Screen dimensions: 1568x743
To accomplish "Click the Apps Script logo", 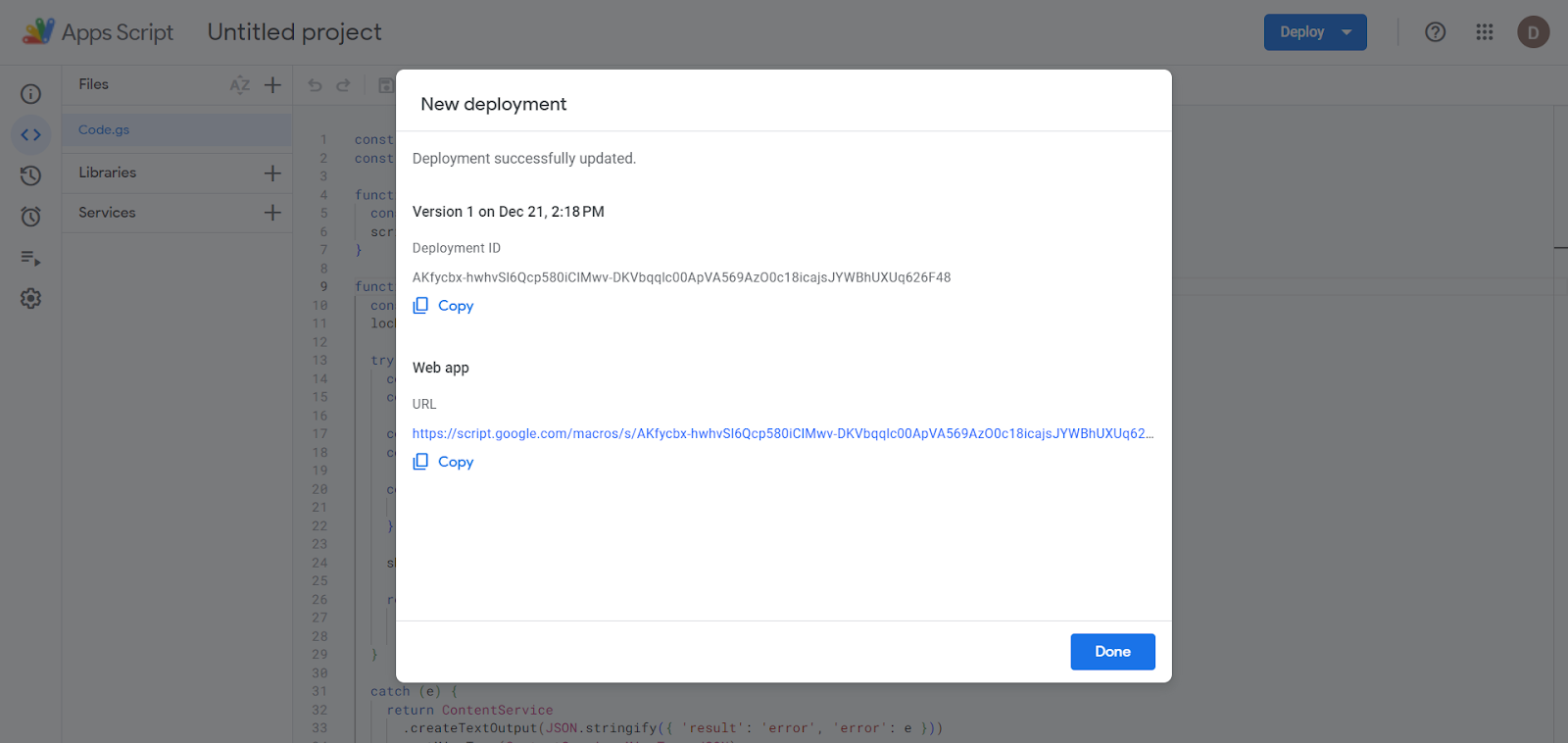I will click(98, 32).
